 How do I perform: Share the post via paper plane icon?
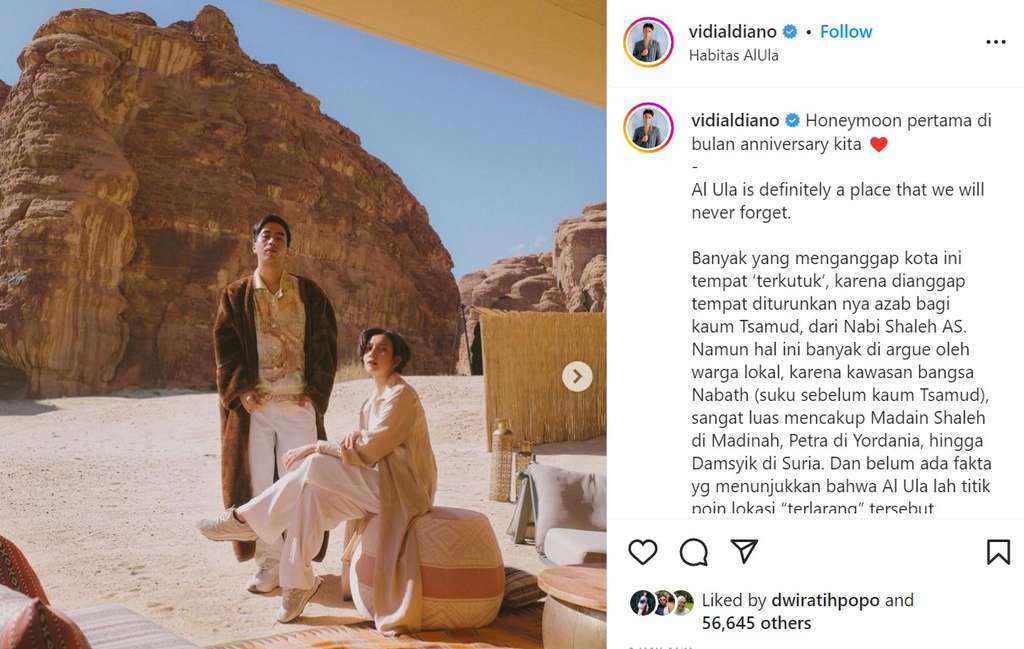(744, 552)
